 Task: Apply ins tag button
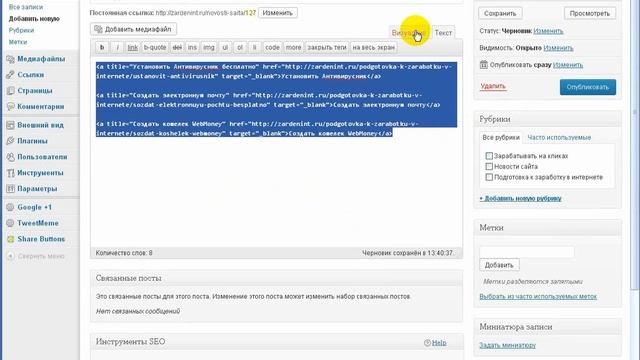tap(192, 47)
